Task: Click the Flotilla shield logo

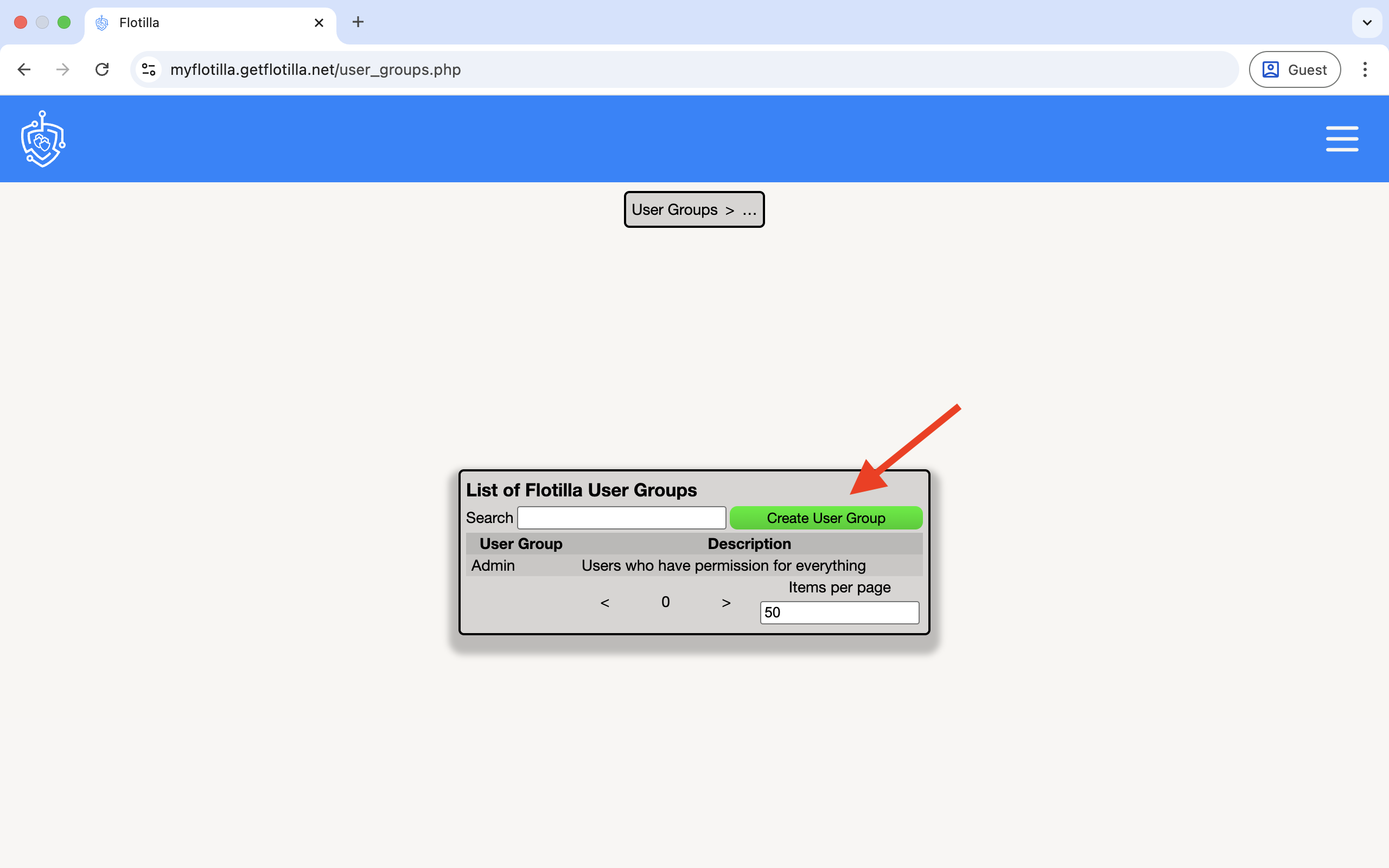Action: click(x=43, y=139)
